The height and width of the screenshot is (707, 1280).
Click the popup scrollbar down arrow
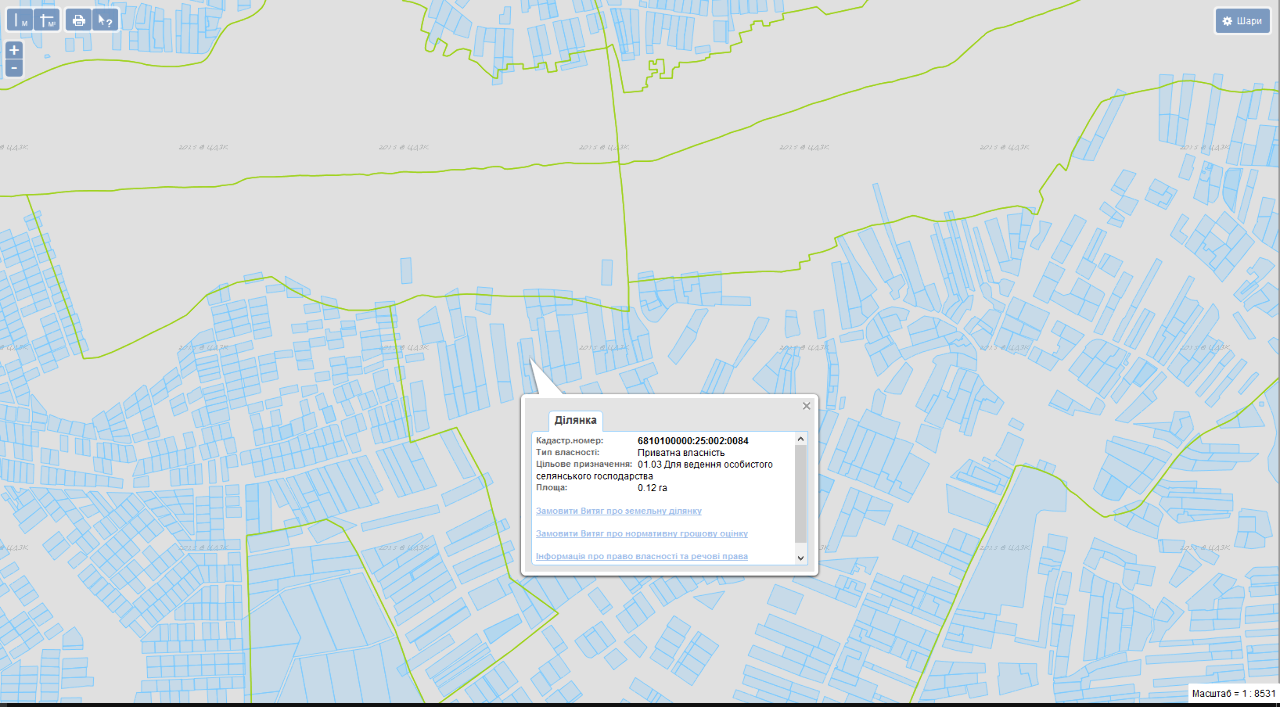click(x=800, y=557)
